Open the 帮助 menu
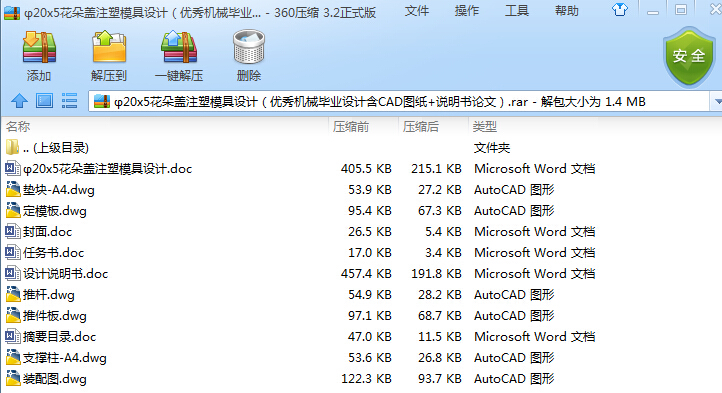Image resolution: width=722 pixels, height=393 pixels. click(567, 10)
